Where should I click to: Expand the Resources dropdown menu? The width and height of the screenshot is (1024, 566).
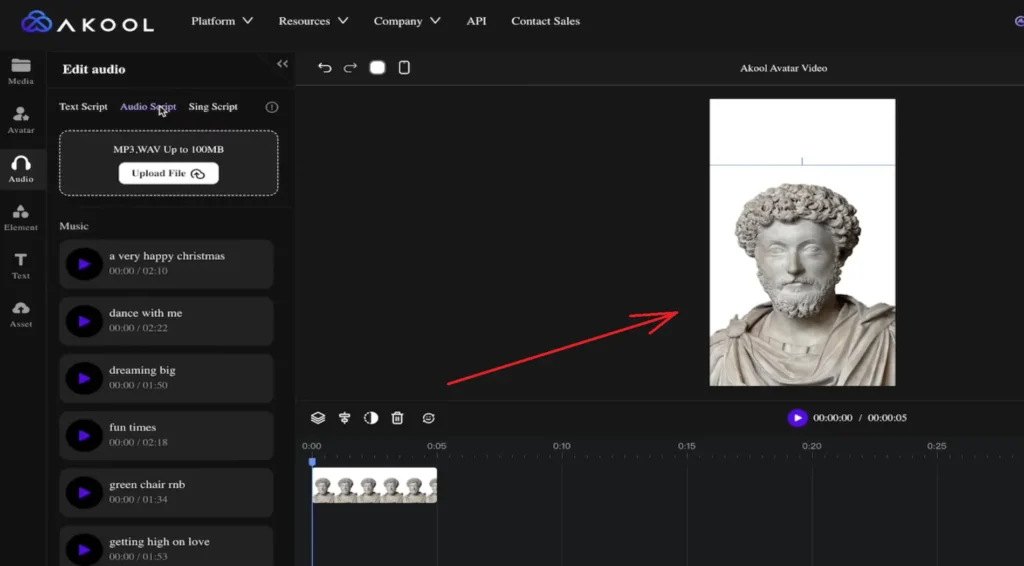313,21
